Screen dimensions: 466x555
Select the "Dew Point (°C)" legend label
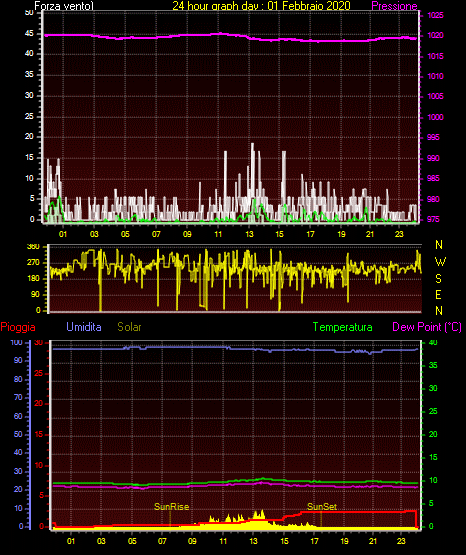(x=427, y=327)
